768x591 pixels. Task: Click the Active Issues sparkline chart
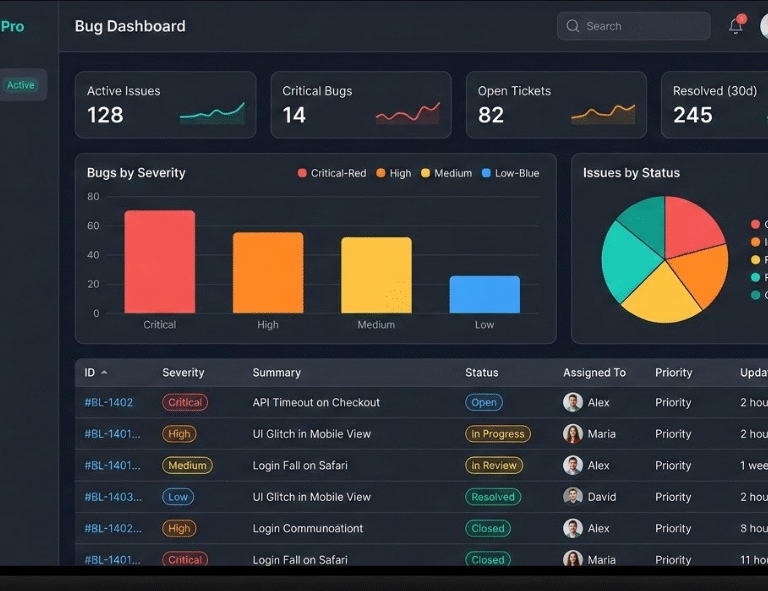click(x=212, y=113)
